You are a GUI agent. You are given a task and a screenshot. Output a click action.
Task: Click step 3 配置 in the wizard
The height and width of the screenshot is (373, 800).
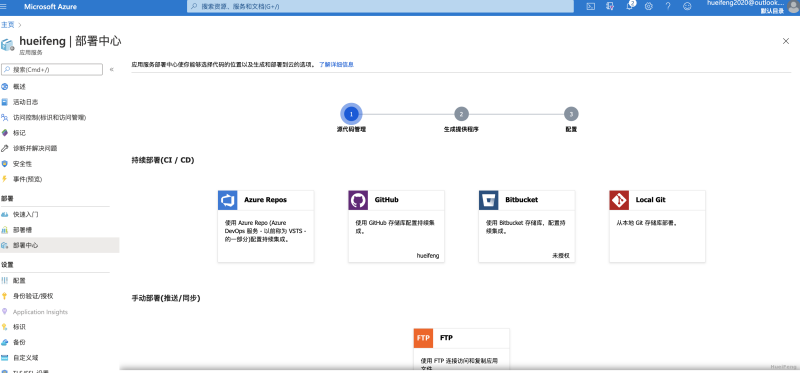571,114
